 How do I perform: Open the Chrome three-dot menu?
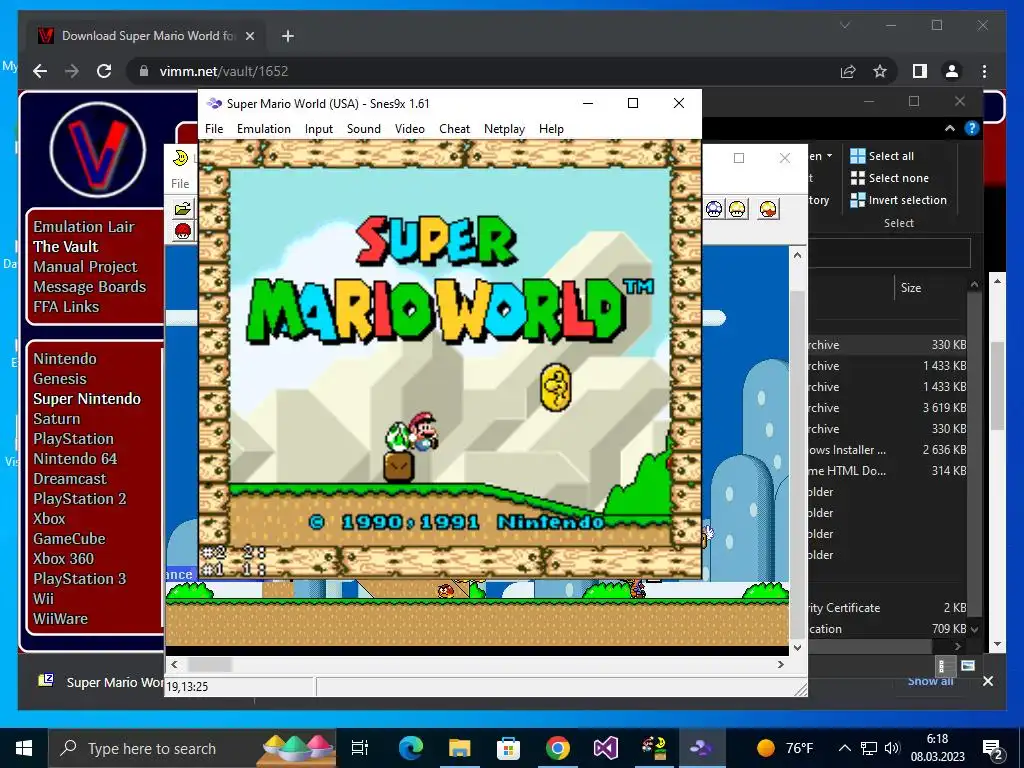coord(984,71)
